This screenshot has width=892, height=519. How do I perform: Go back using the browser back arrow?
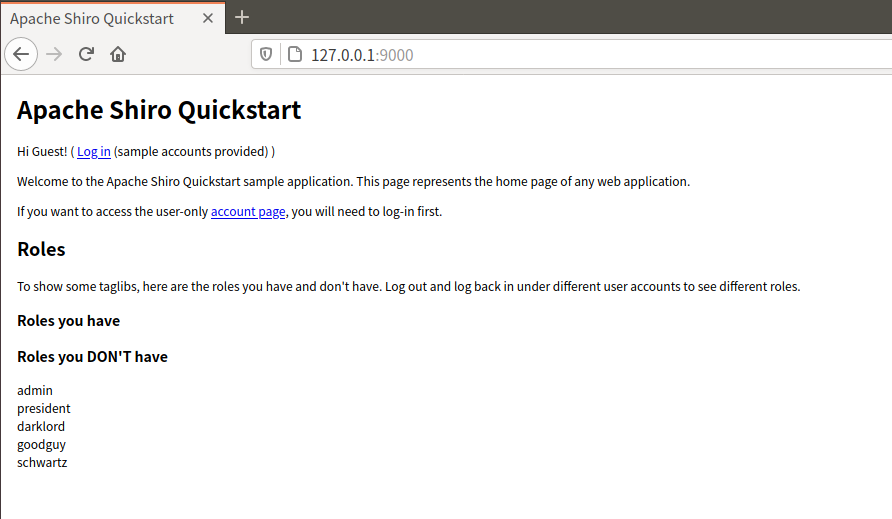click(21, 54)
